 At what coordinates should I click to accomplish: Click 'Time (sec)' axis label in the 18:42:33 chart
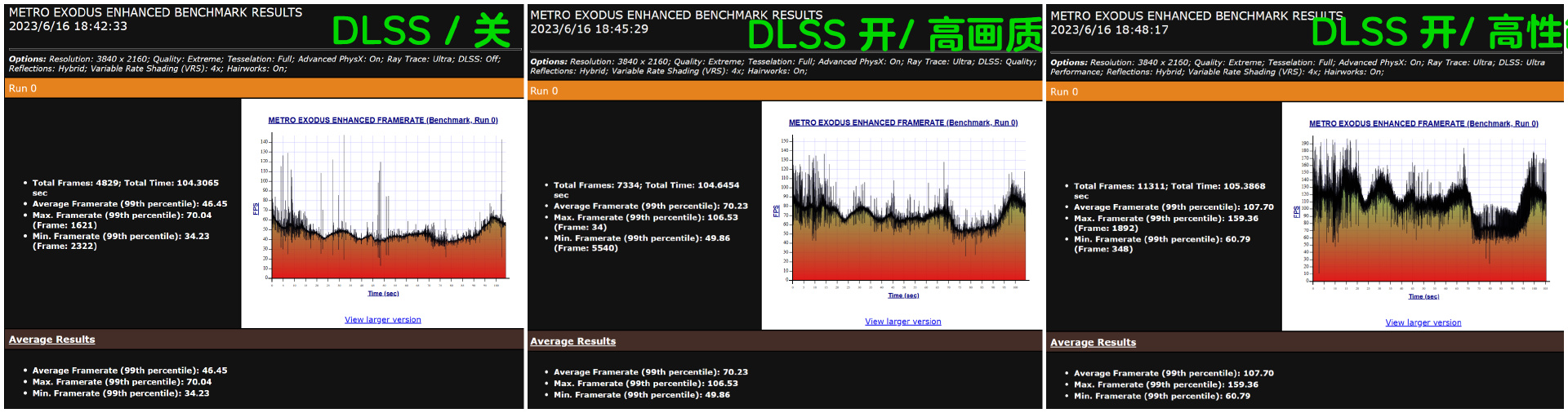click(383, 294)
